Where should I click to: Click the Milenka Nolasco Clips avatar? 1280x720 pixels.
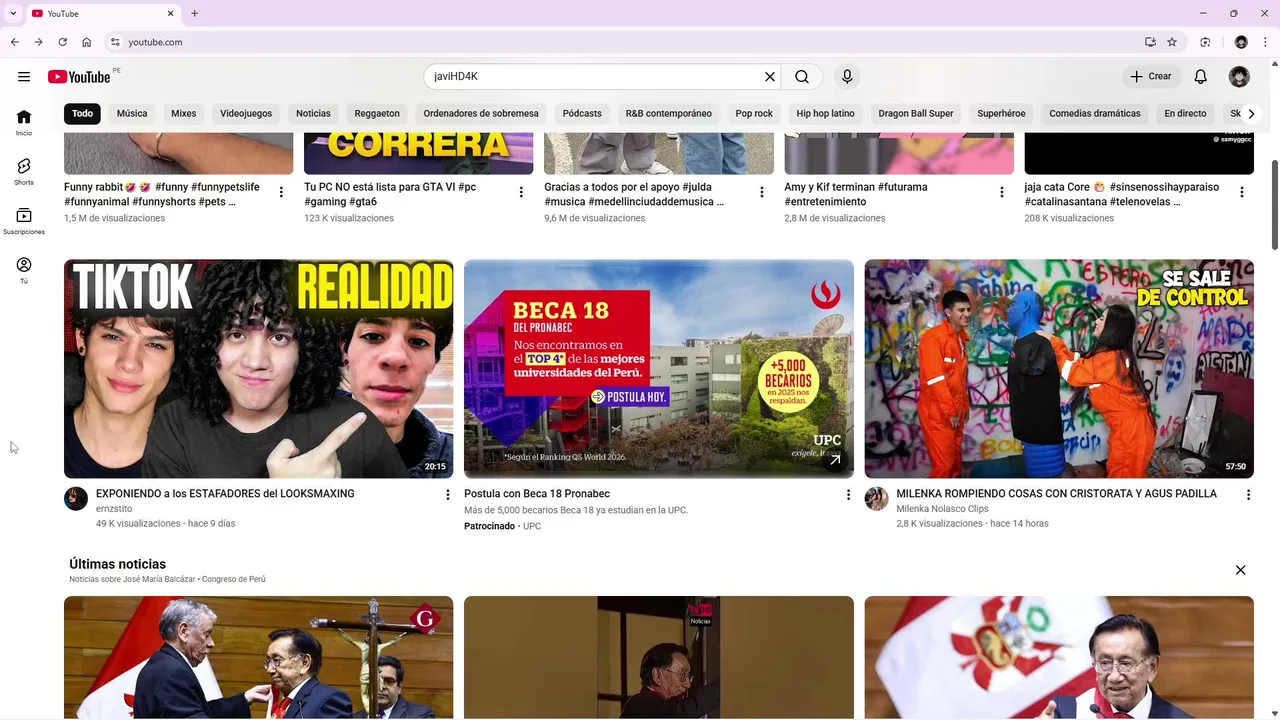[x=877, y=499]
